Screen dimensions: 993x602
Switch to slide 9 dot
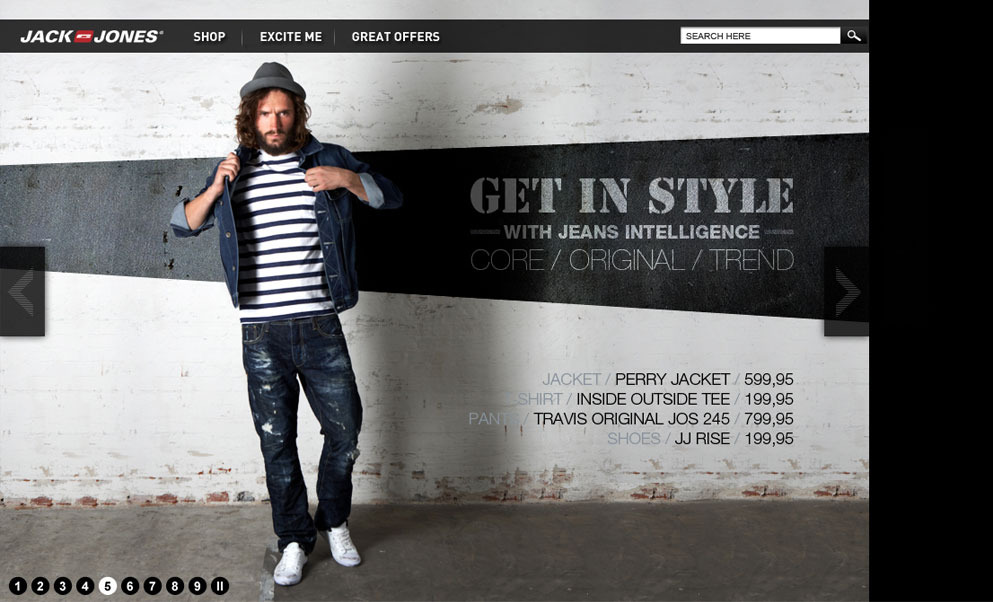point(197,586)
